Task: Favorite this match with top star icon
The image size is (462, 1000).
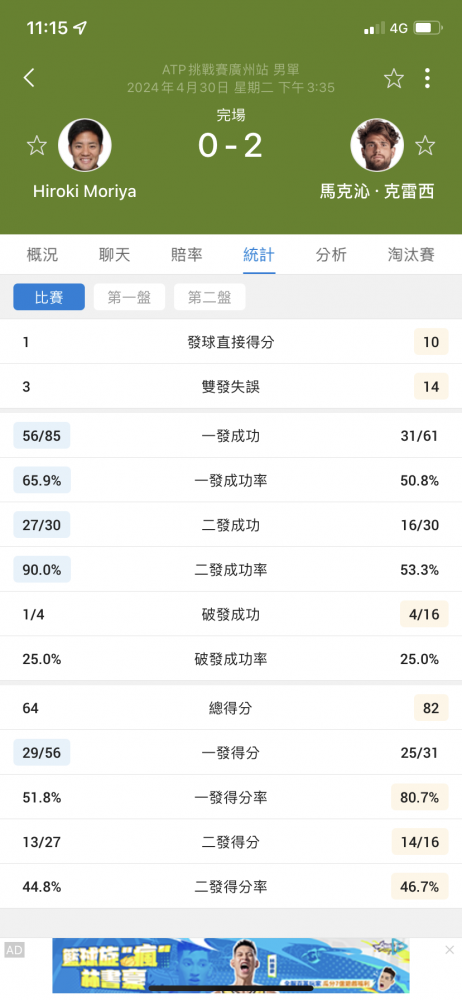Action: (394, 78)
